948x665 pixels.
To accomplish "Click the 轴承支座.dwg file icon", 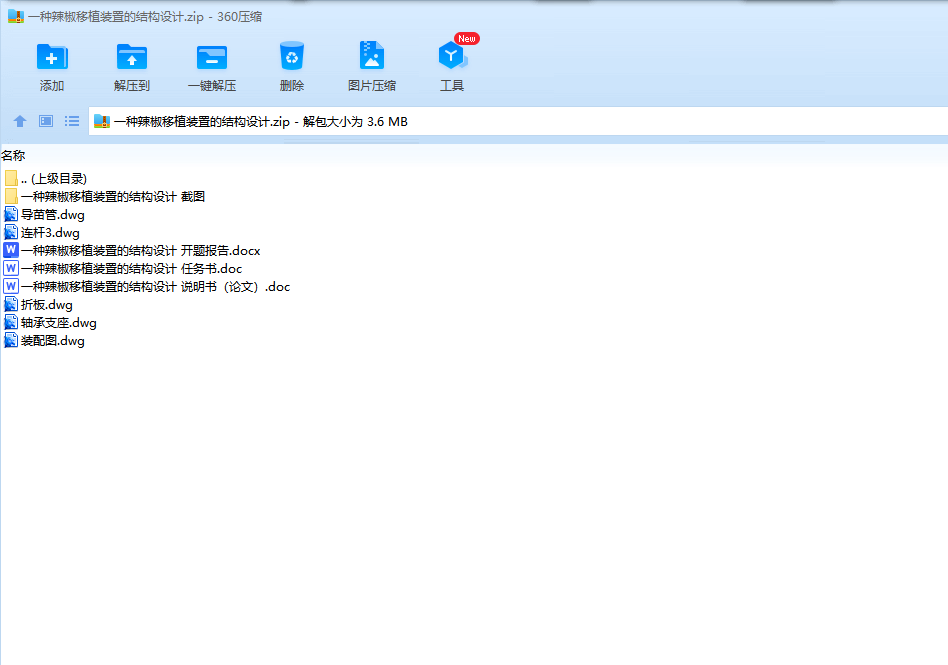I will (11, 322).
